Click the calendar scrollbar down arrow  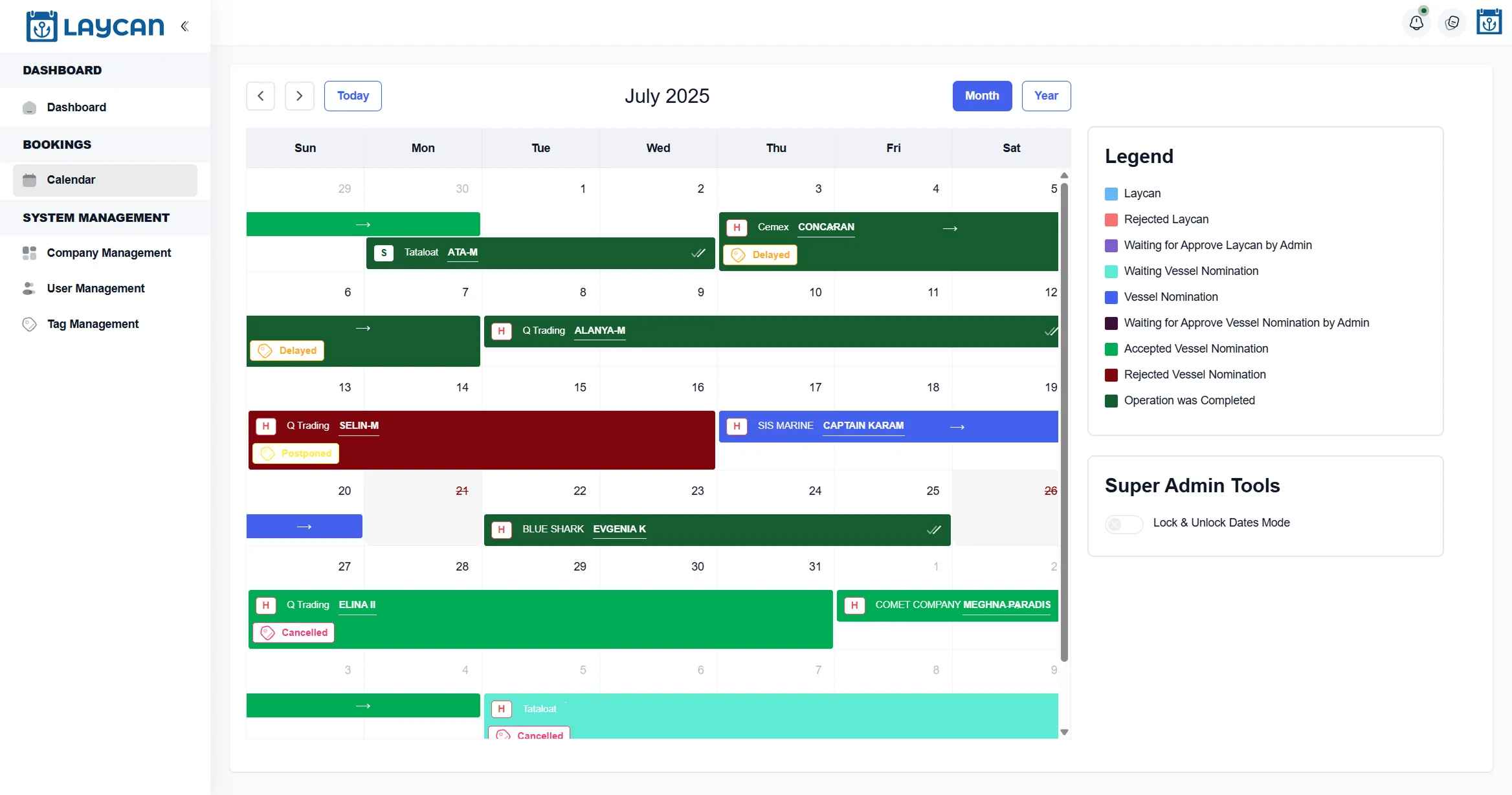[1064, 732]
